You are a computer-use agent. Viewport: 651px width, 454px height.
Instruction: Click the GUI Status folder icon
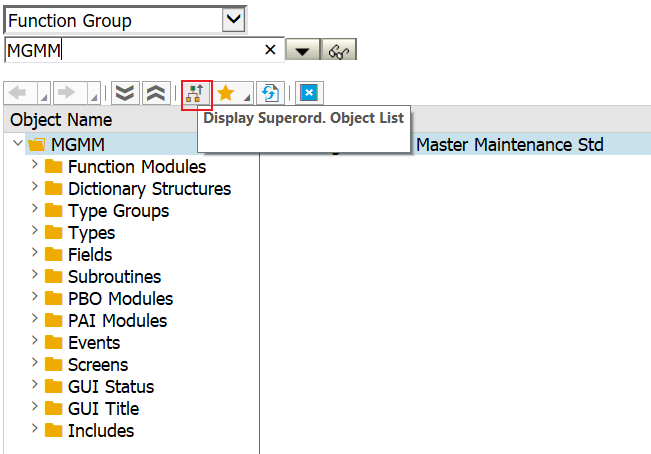coord(54,386)
